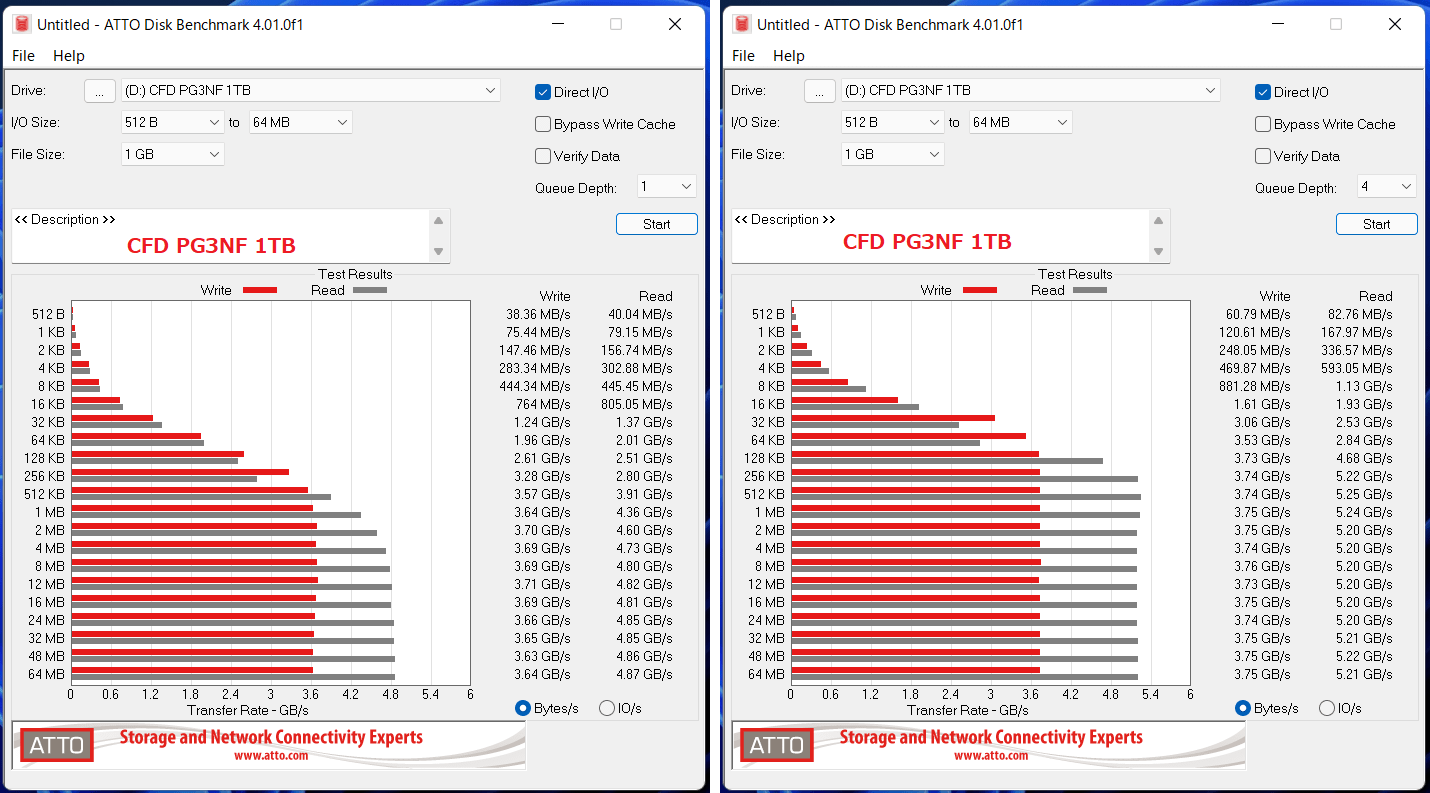The image size is (1430, 793).
Task: Click description text field in right window
Action: 940,236
